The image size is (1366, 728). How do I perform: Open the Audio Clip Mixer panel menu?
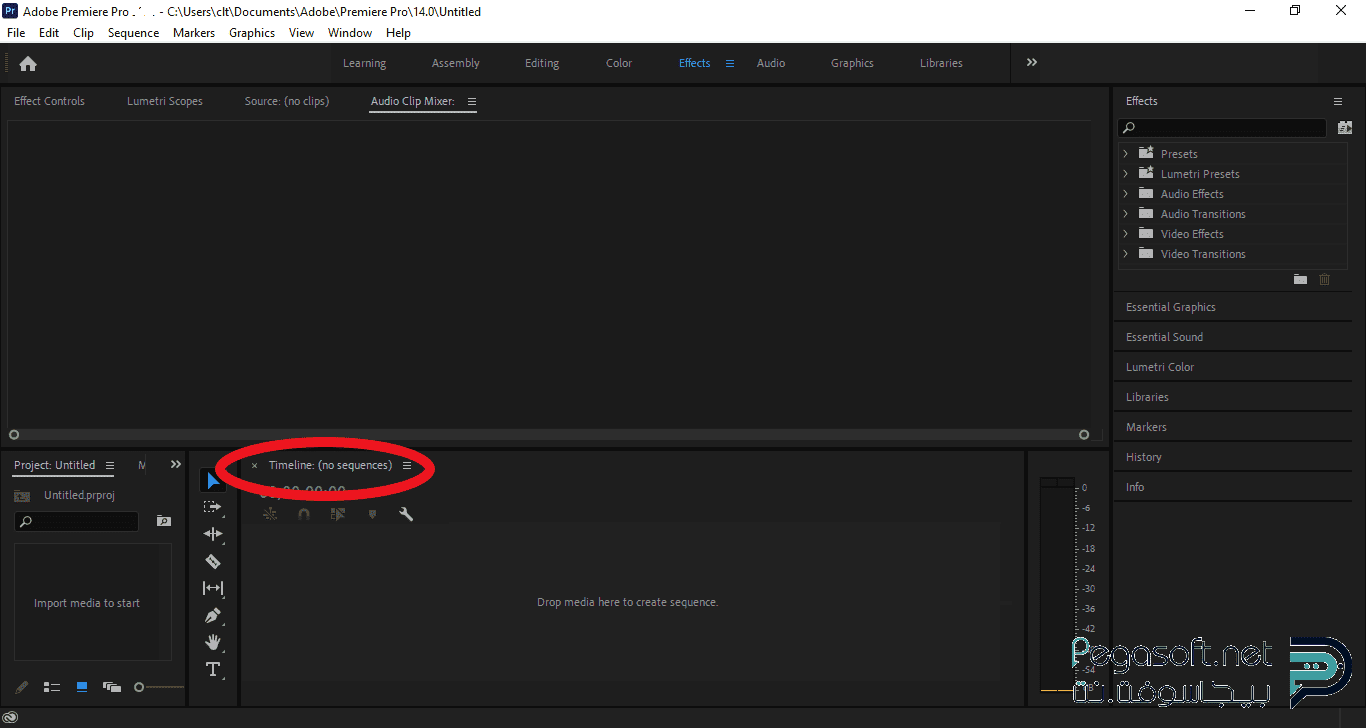tap(472, 101)
